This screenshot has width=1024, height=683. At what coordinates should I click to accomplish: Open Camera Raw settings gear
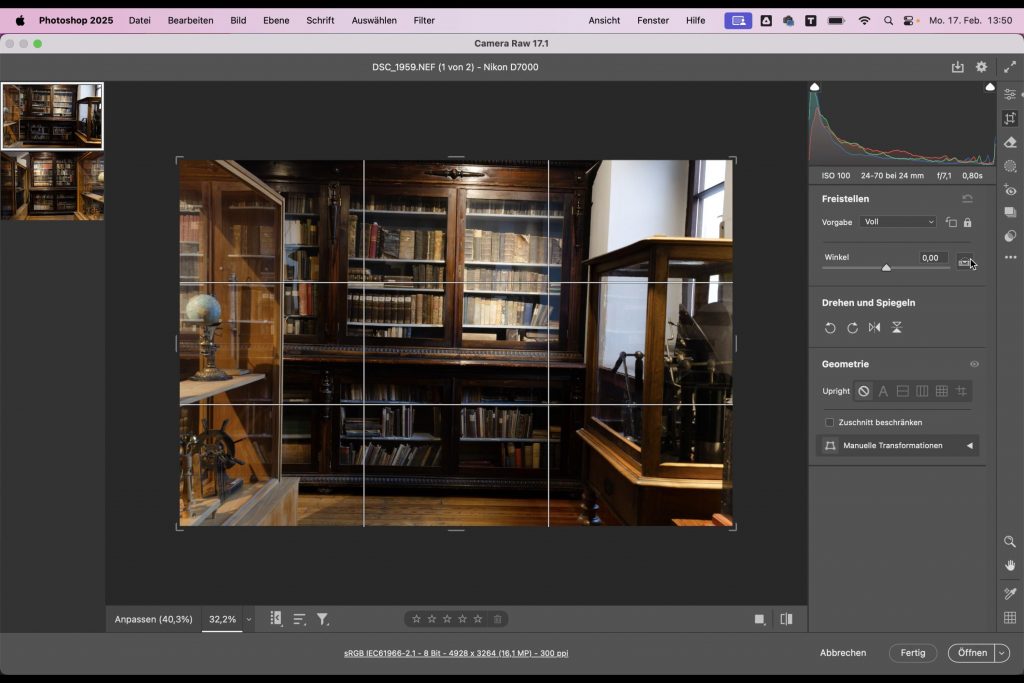[x=981, y=67]
